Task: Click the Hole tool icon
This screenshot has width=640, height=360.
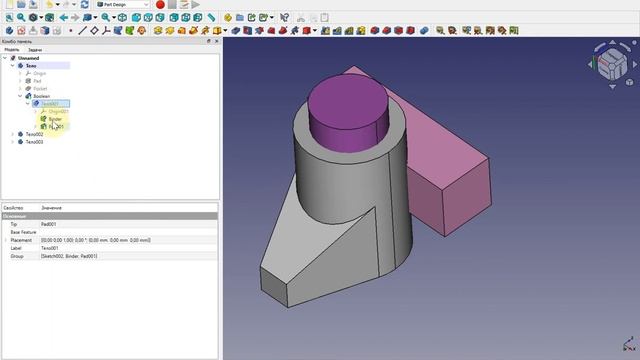Action: pyautogui.click(x=248, y=31)
